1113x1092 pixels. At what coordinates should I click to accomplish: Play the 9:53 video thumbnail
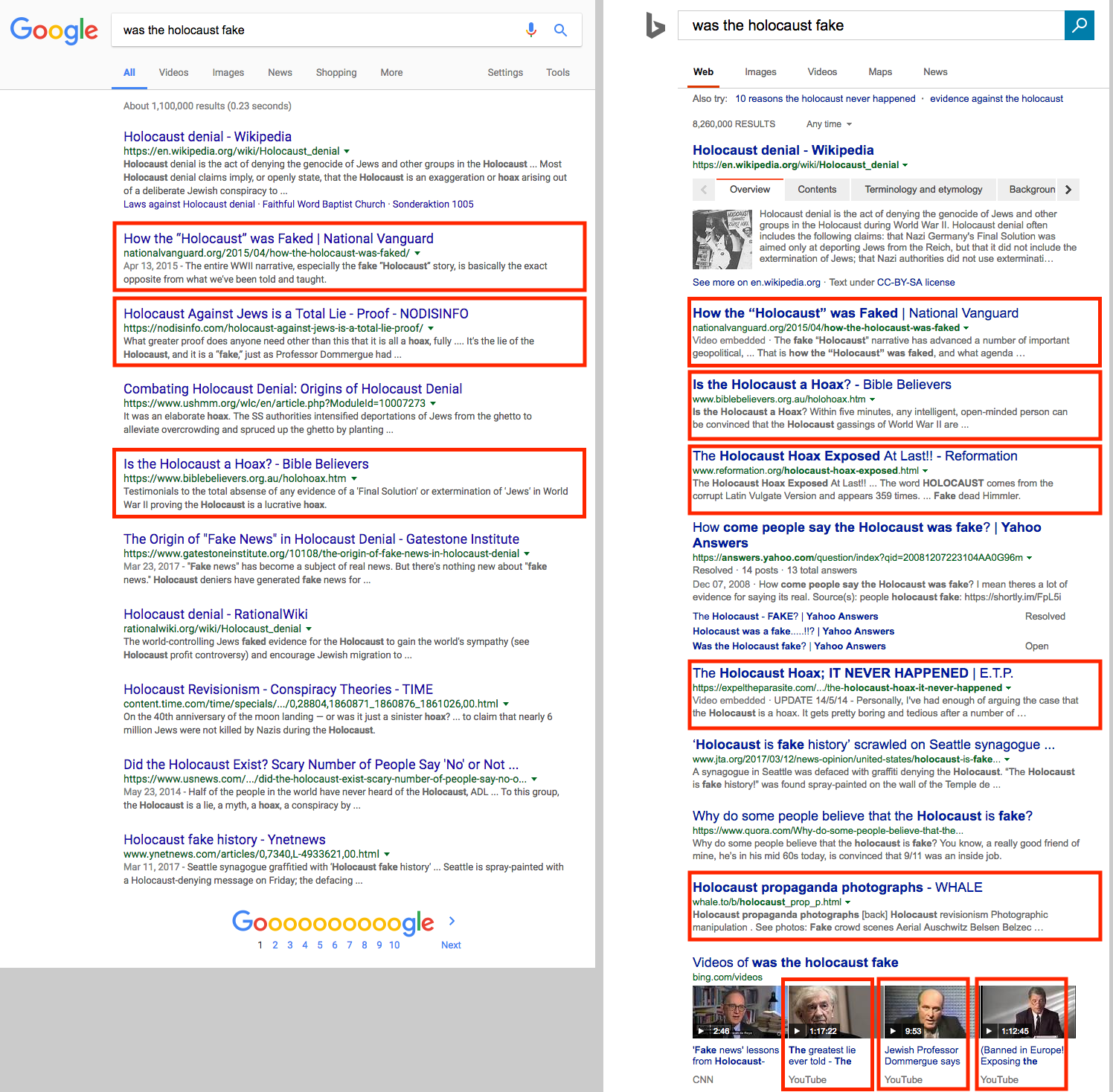pos(925,1012)
